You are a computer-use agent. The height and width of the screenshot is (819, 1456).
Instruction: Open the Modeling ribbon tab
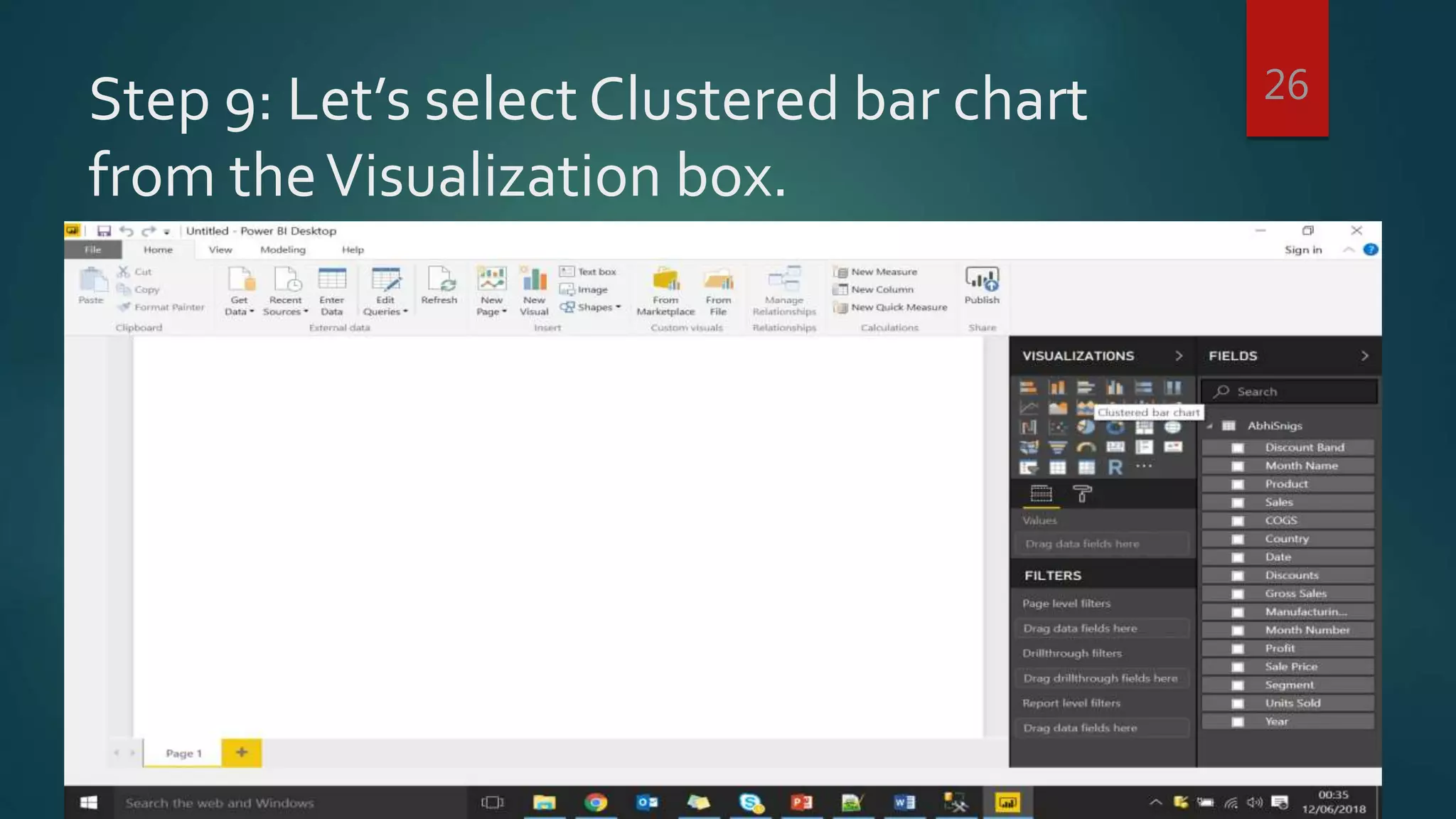click(x=283, y=250)
